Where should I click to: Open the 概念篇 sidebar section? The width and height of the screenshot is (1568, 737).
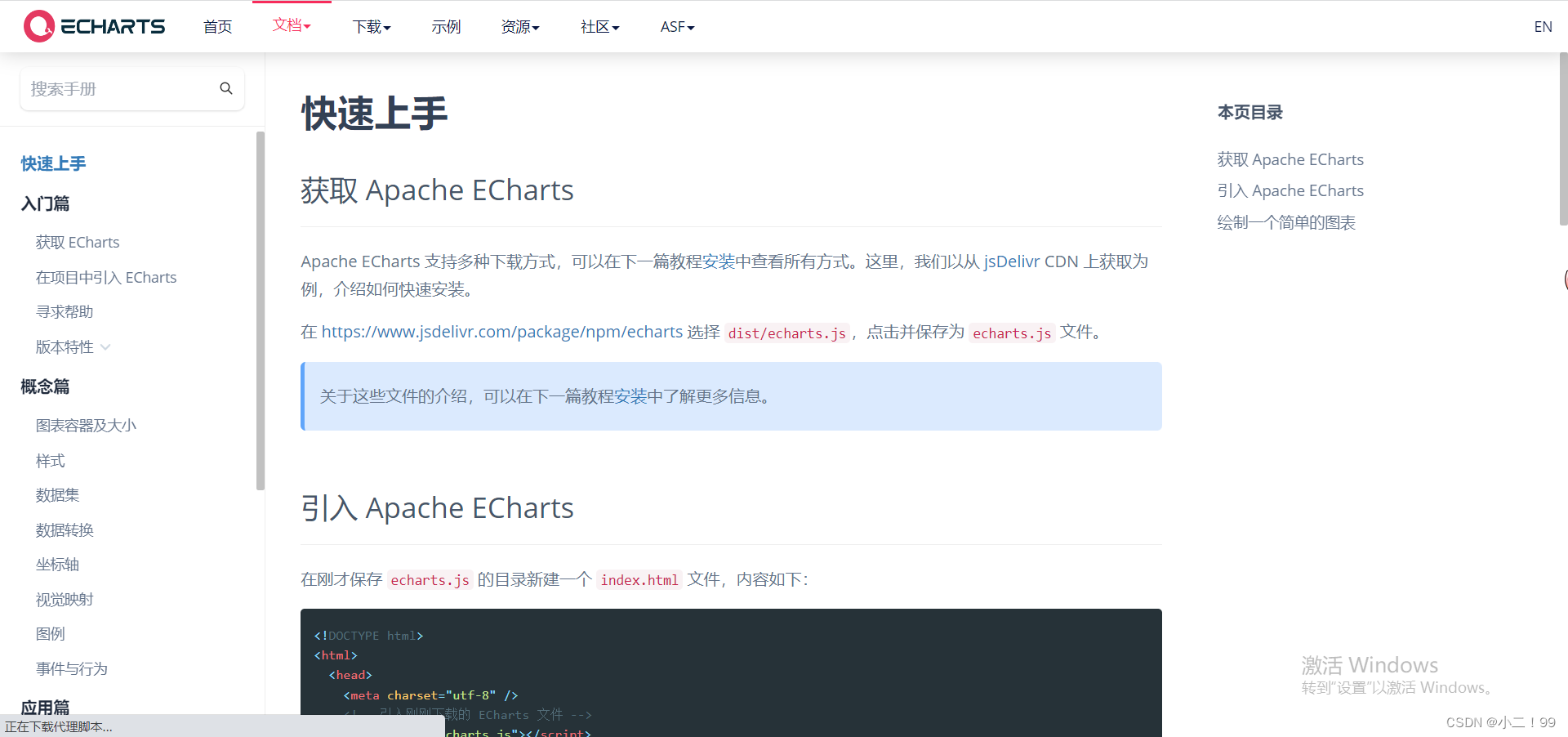click(x=45, y=386)
